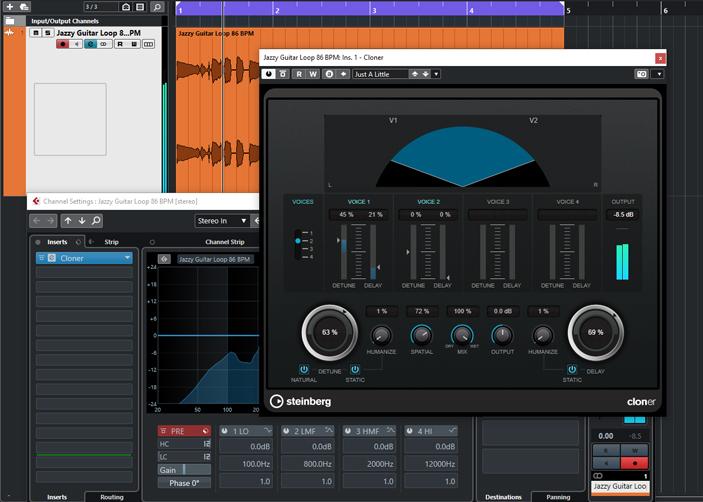Click the Output value field showing -8.5 dB
Viewport: 703px width, 502px height.
[622, 214]
